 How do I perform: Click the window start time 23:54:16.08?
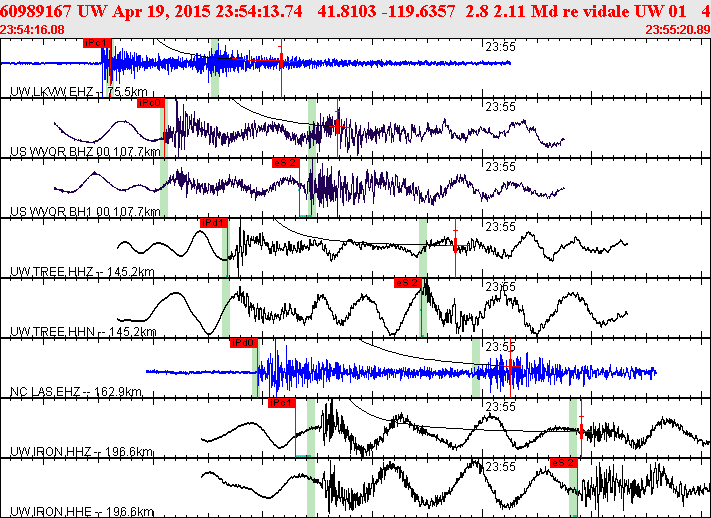pyautogui.click(x=32, y=30)
